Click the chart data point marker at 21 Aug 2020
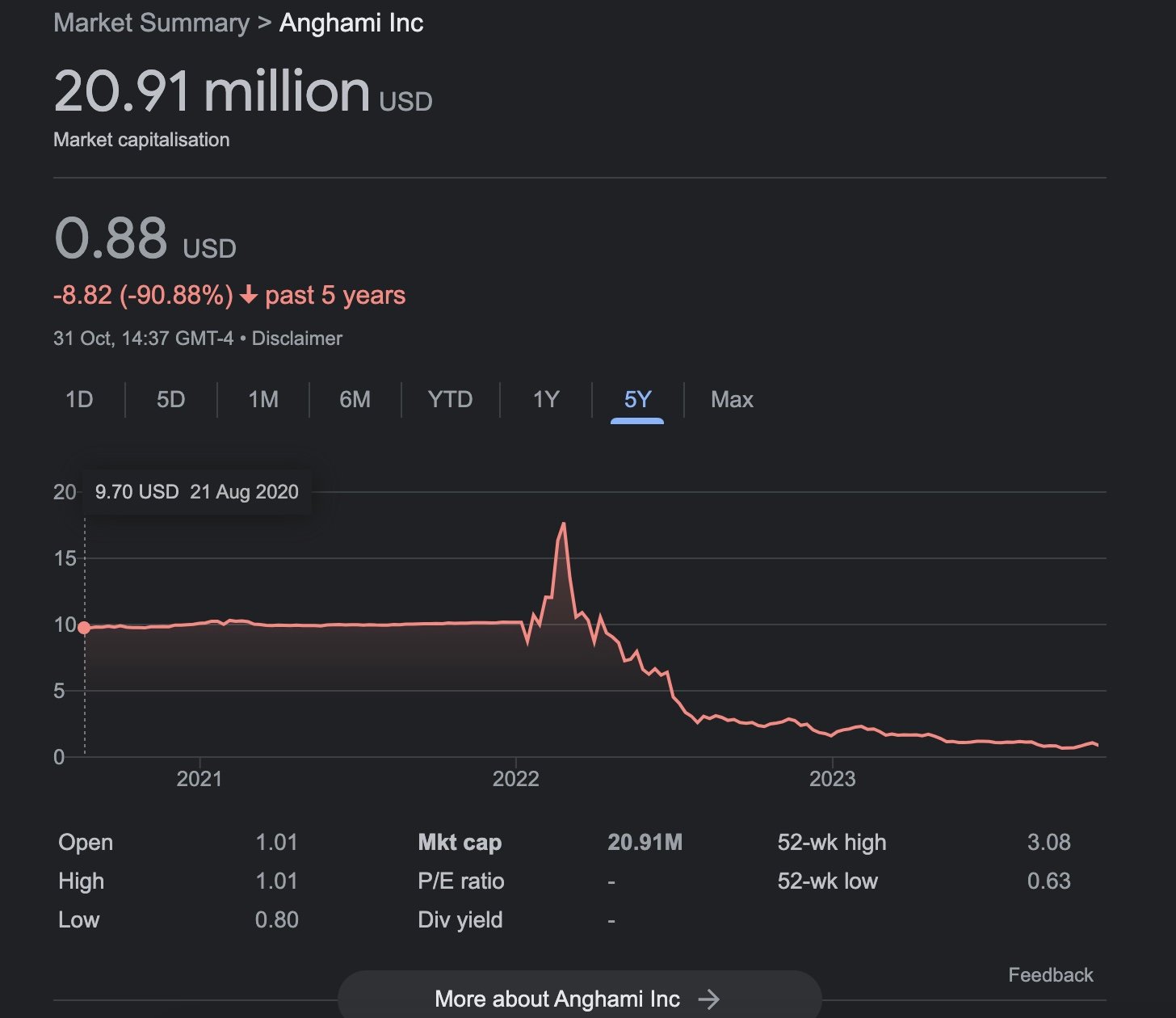The image size is (1176, 1018). pos(84,628)
